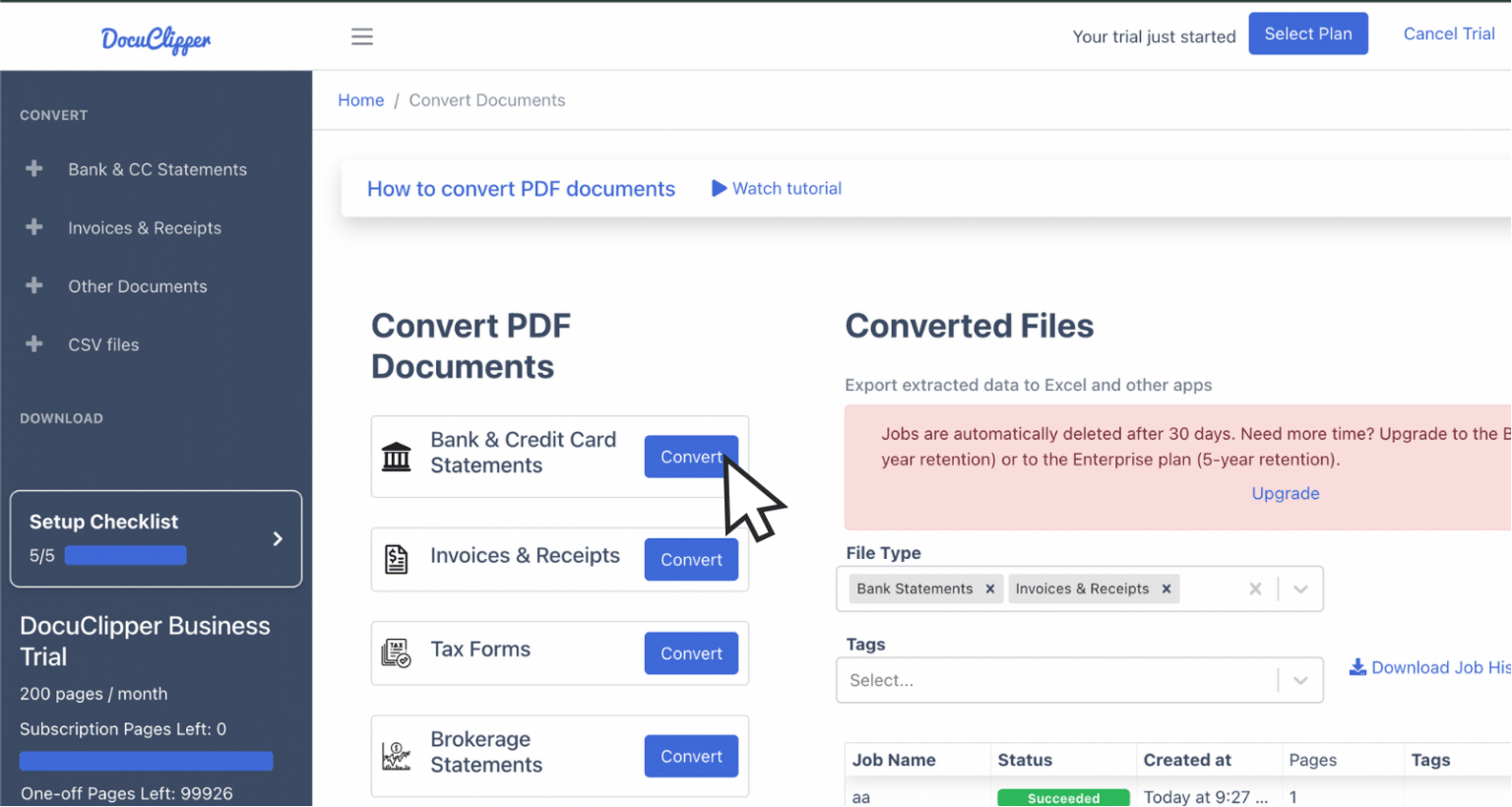Click the Select Plan button
This screenshot has height=807, width=1512.
(1307, 32)
